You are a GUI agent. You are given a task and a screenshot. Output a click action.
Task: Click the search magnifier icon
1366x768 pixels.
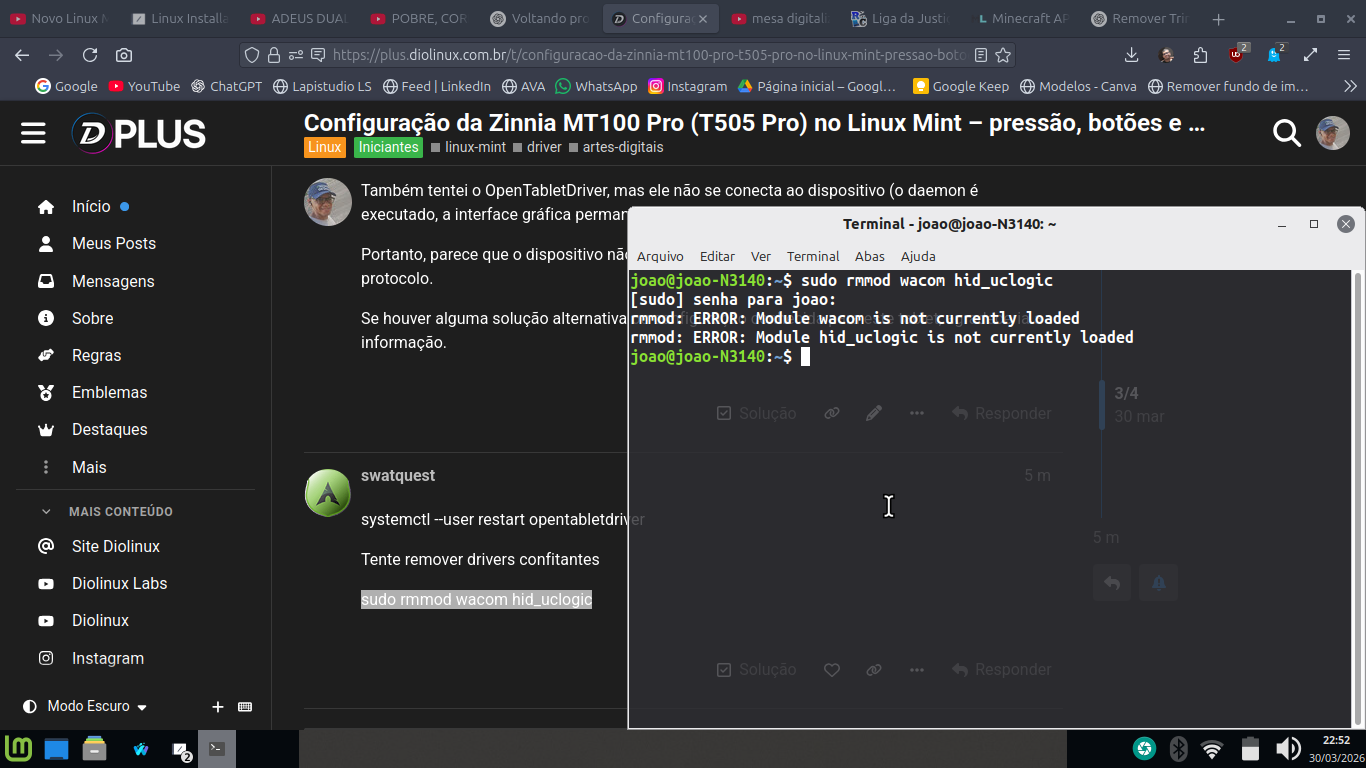coord(1286,133)
